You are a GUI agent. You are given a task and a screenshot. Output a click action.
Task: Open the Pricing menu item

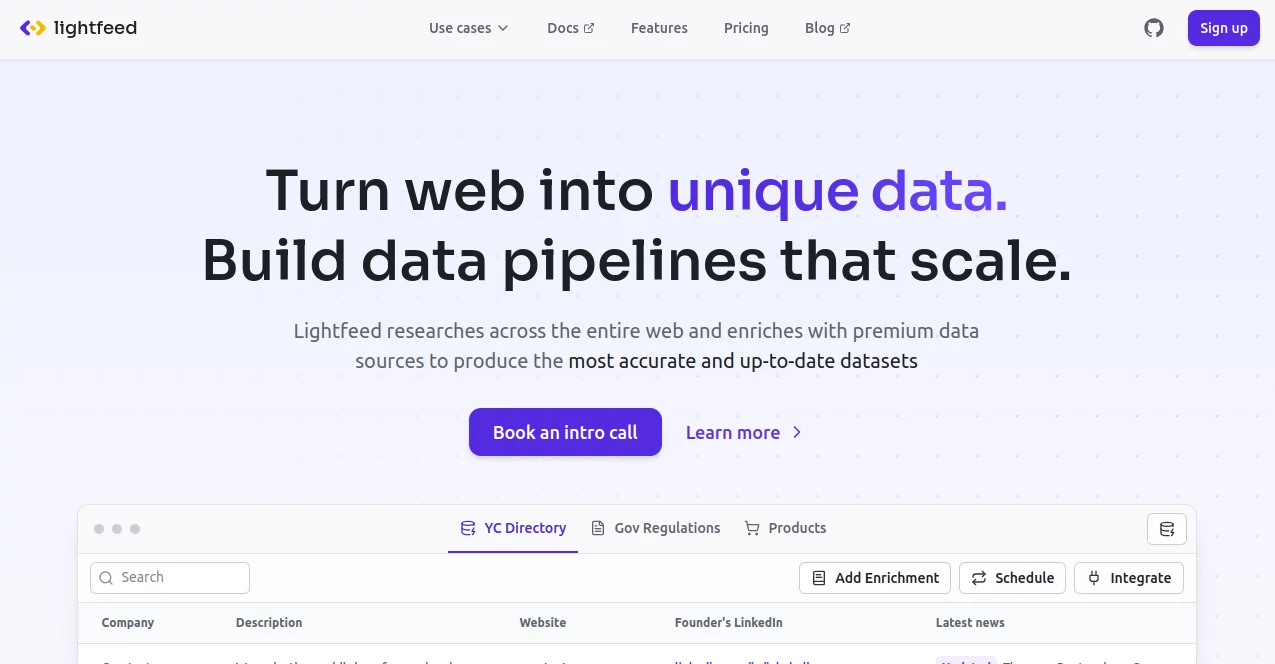coord(746,28)
